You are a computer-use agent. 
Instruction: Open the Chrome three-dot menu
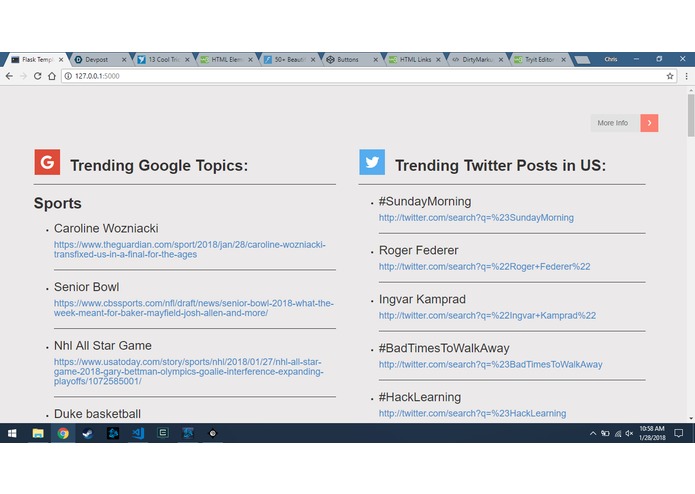(686, 76)
